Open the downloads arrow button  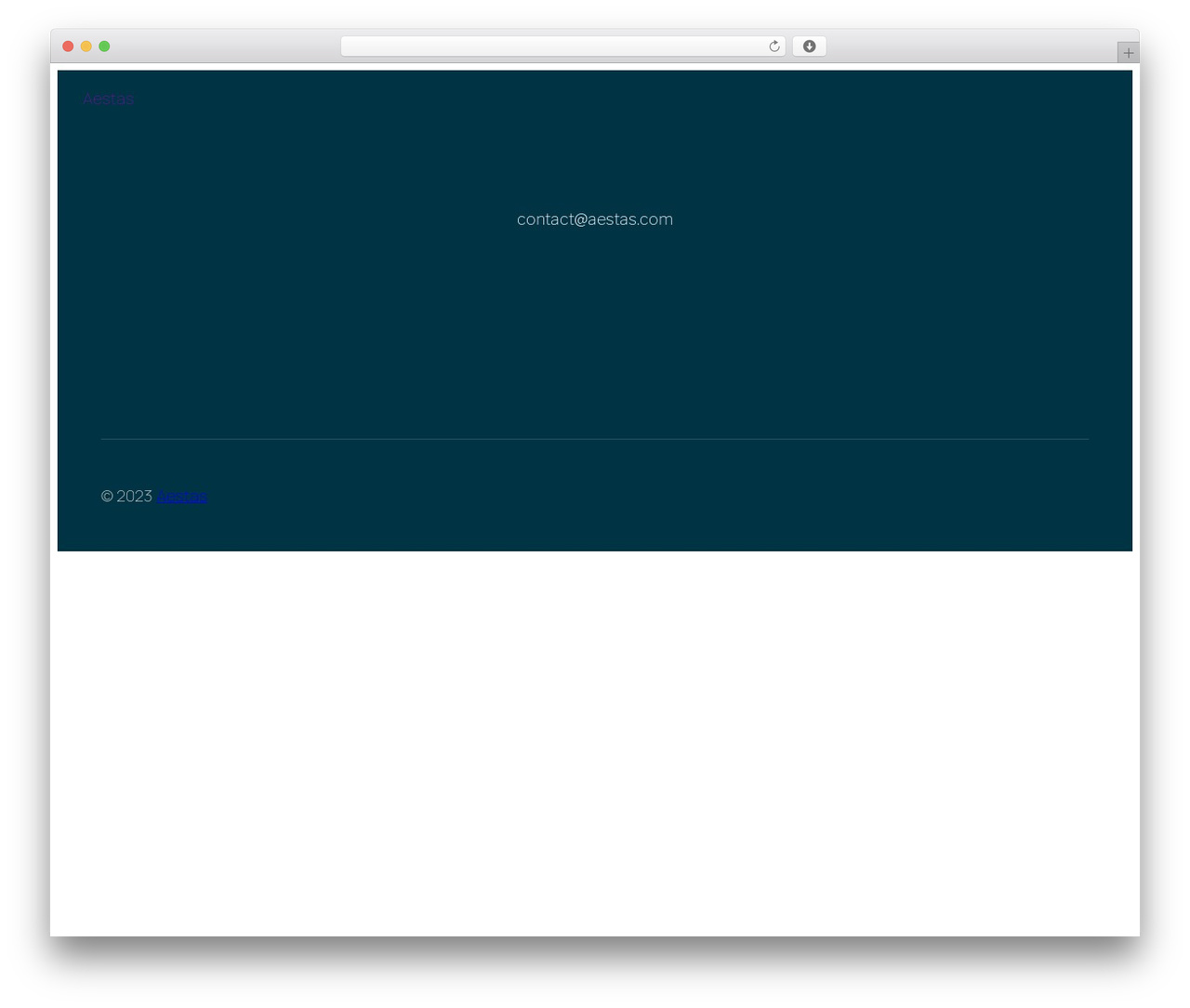tap(809, 46)
